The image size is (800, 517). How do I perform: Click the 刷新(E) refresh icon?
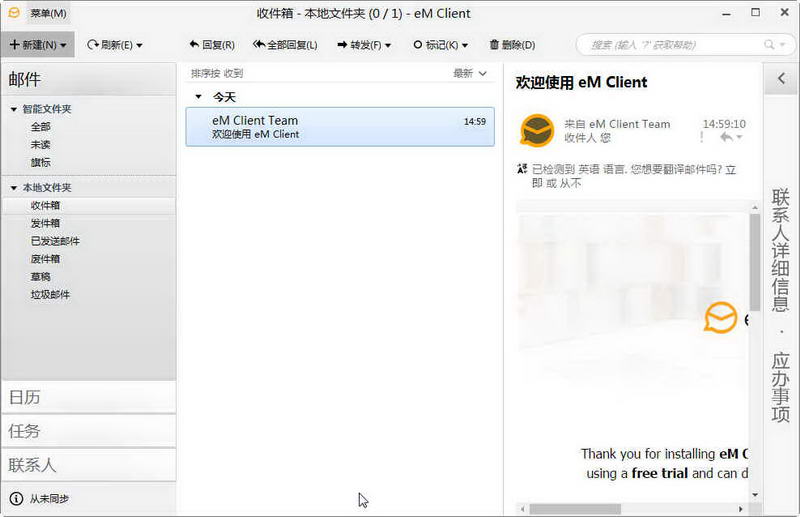tap(92, 45)
